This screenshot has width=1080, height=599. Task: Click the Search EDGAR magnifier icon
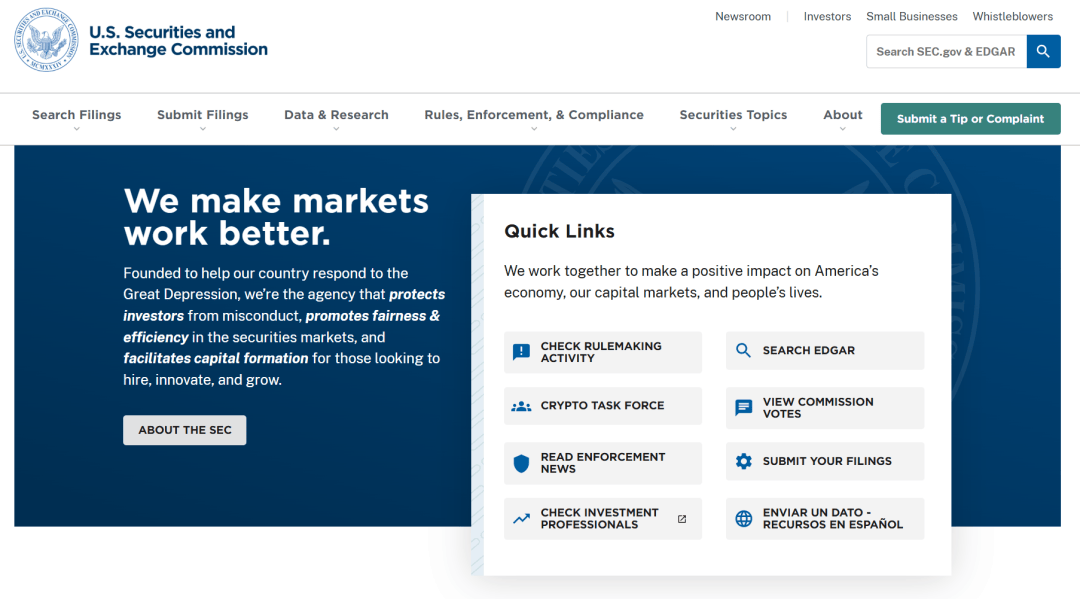743,351
